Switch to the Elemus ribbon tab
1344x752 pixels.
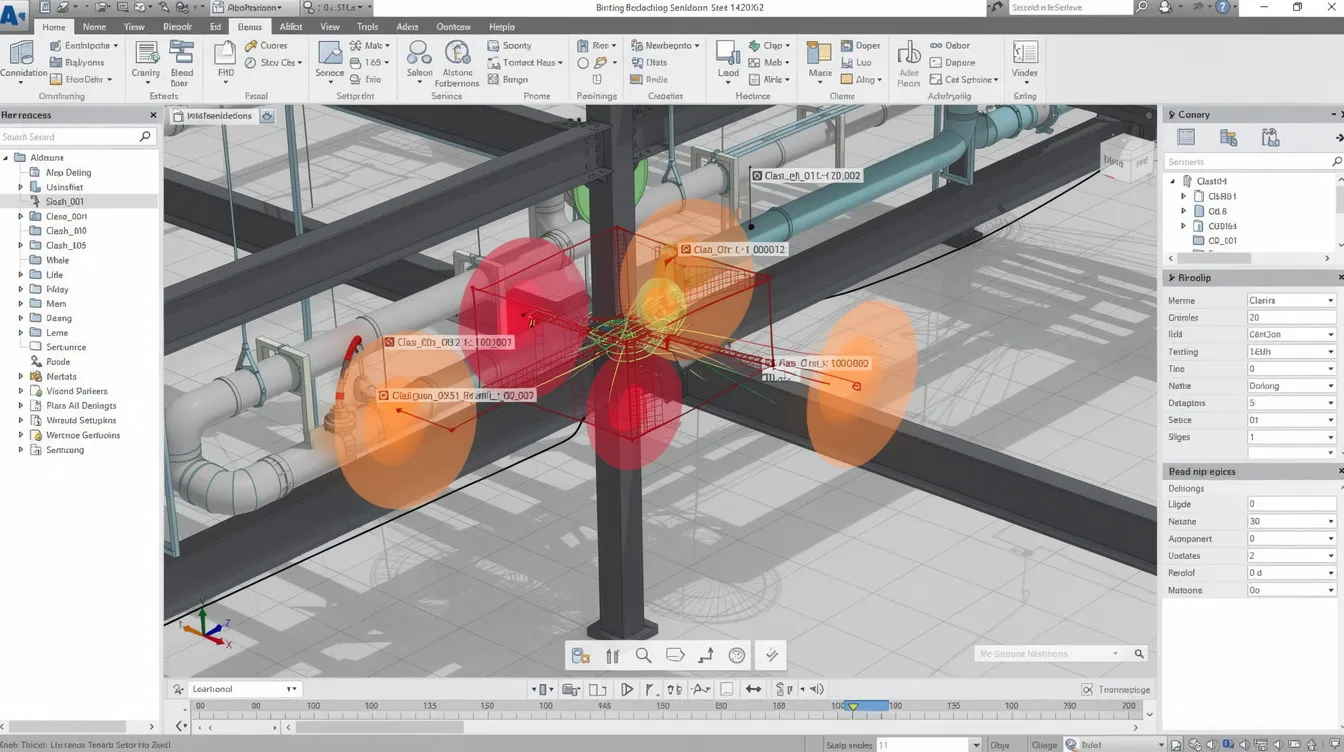pos(250,27)
